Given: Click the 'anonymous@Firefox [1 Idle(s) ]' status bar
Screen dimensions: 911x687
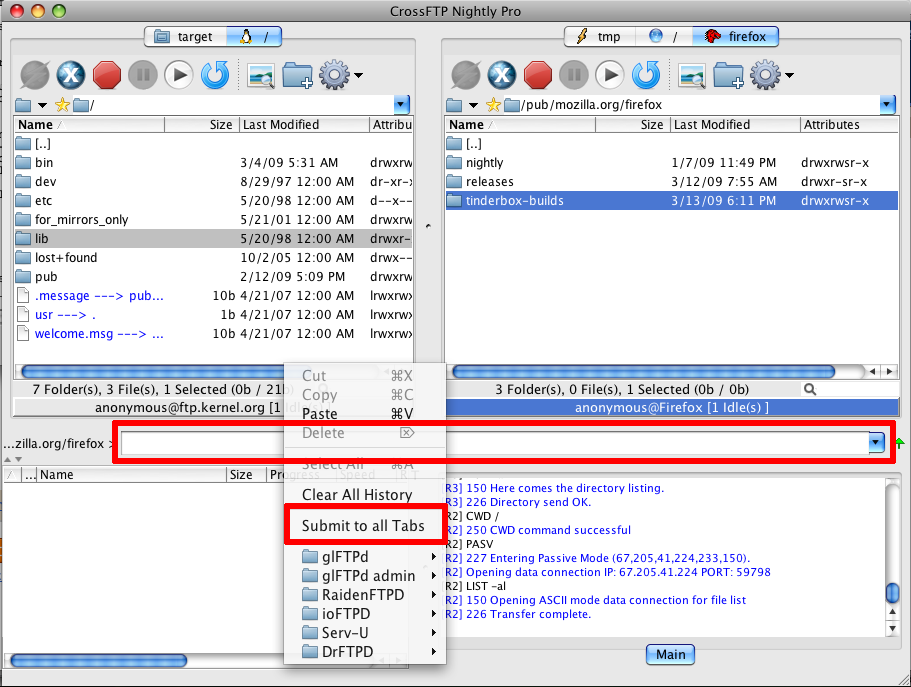Looking at the screenshot, I should (x=672, y=407).
